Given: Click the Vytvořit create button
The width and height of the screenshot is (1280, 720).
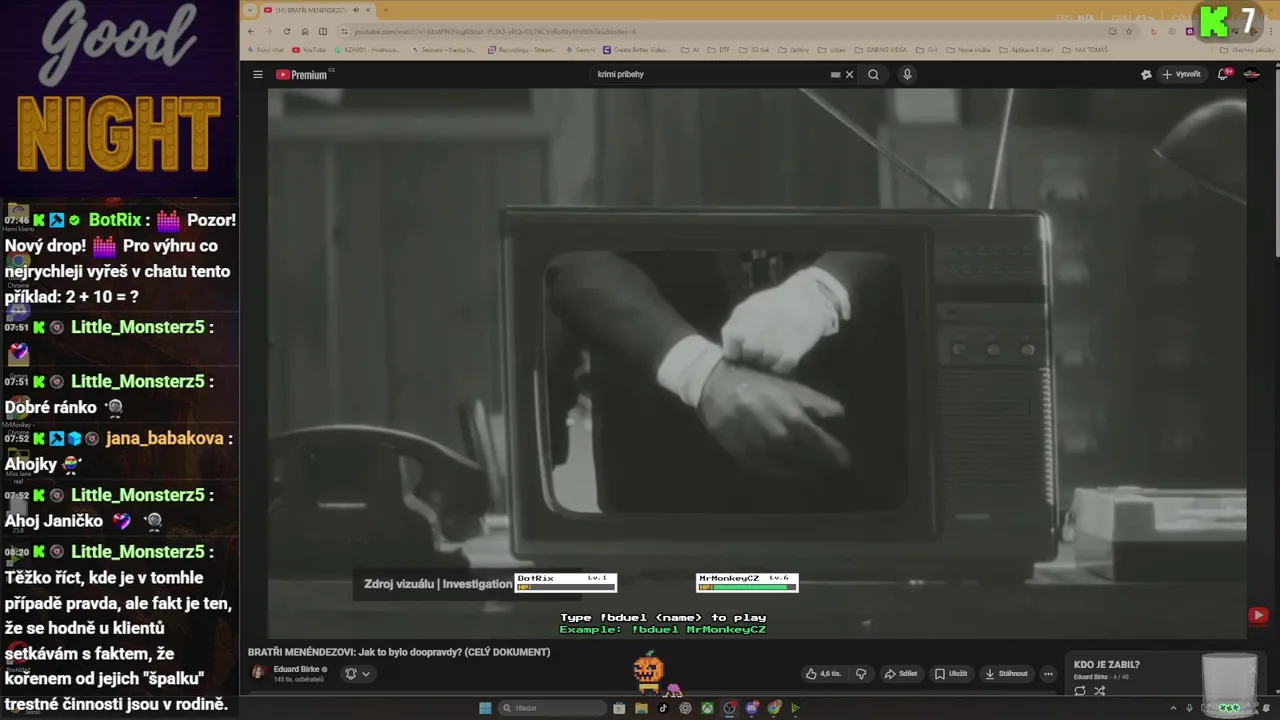Looking at the screenshot, I should [x=1181, y=74].
